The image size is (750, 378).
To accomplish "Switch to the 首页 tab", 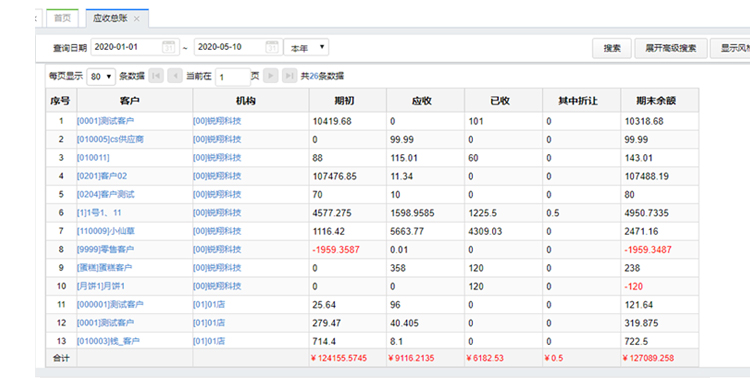I will (62, 18).
